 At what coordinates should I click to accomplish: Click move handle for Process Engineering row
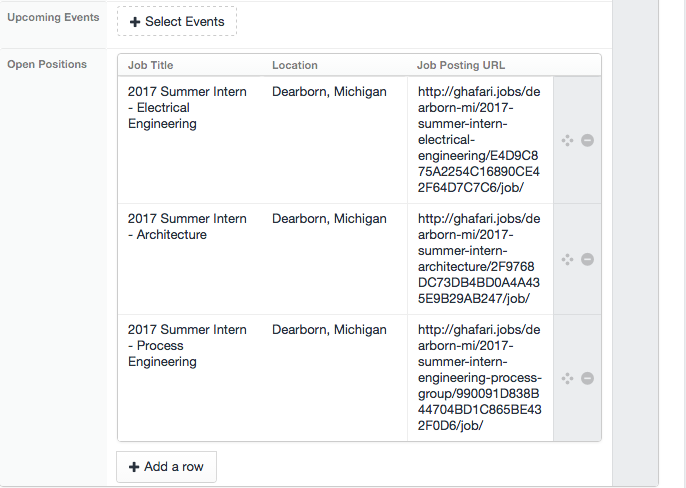567,378
